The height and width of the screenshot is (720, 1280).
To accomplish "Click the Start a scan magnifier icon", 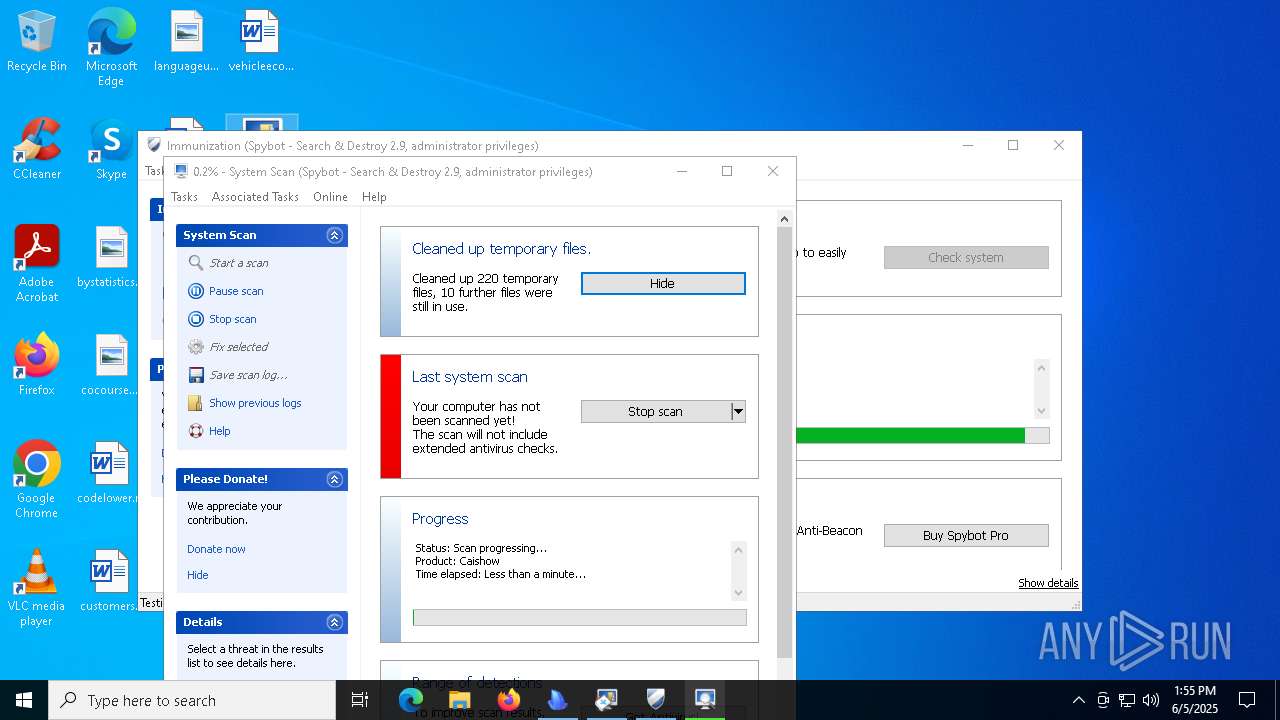I will tap(196, 263).
